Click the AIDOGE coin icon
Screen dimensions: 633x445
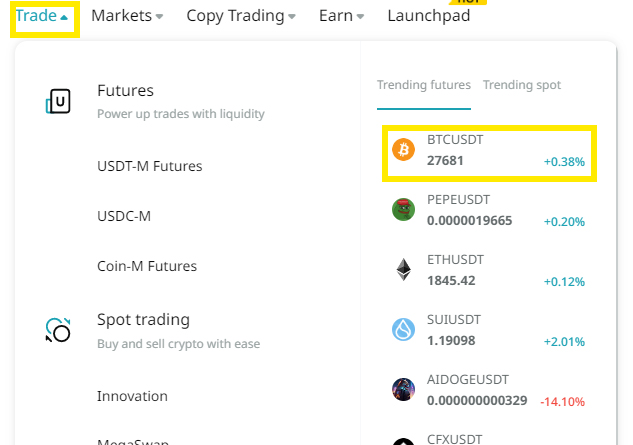click(x=404, y=389)
